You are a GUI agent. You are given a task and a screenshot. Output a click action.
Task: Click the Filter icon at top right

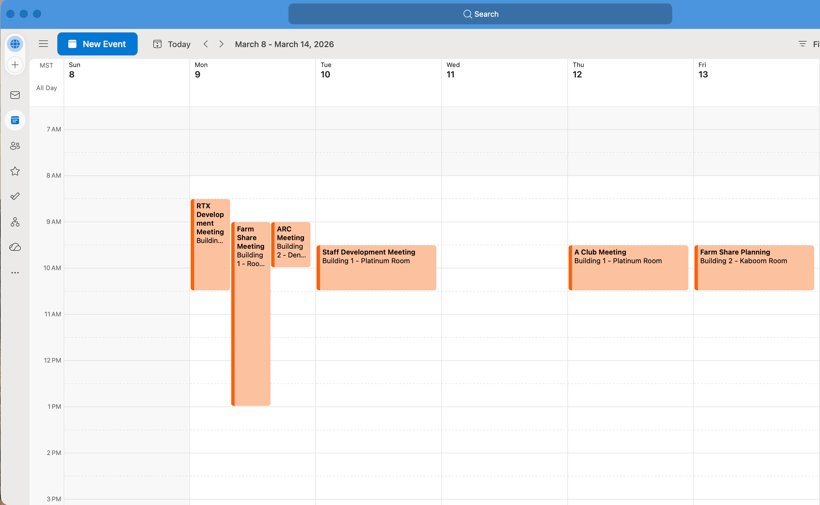click(802, 44)
